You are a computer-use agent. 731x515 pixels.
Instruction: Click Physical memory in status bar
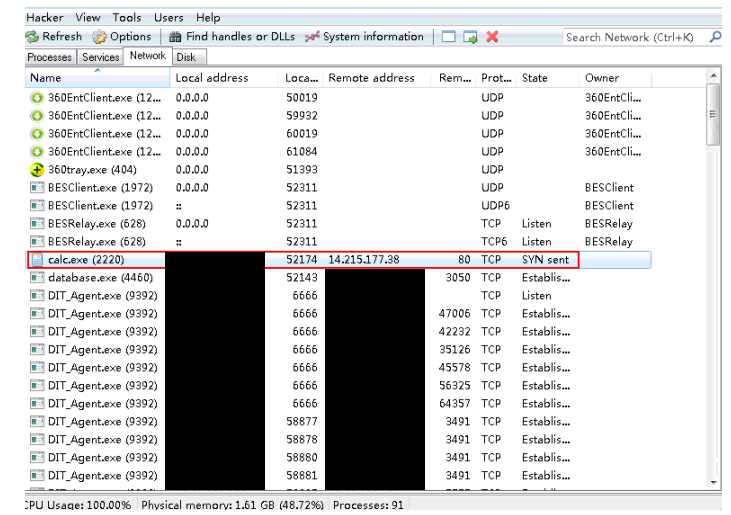point(232,505)
